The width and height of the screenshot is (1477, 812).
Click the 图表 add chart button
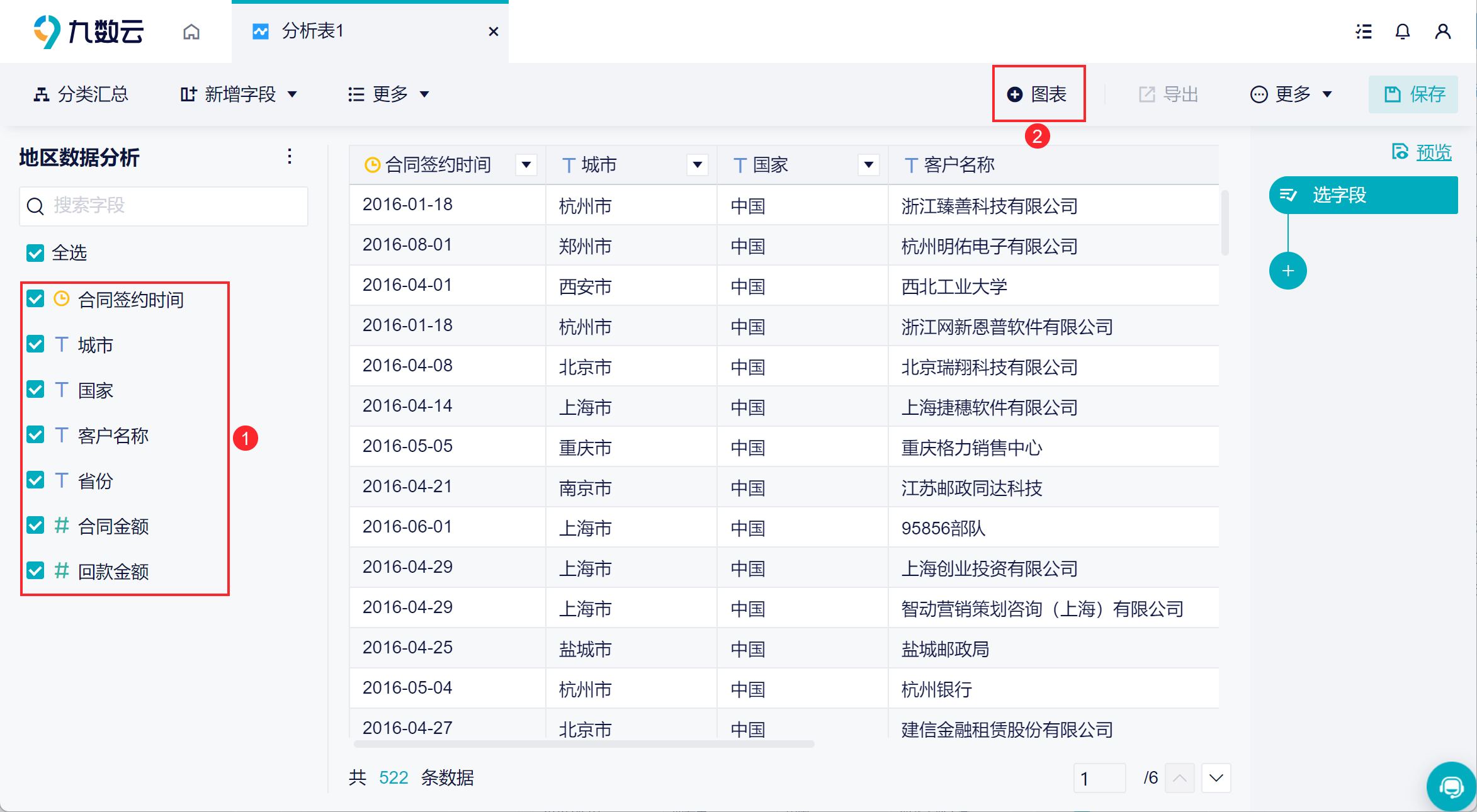(1038, 94)
